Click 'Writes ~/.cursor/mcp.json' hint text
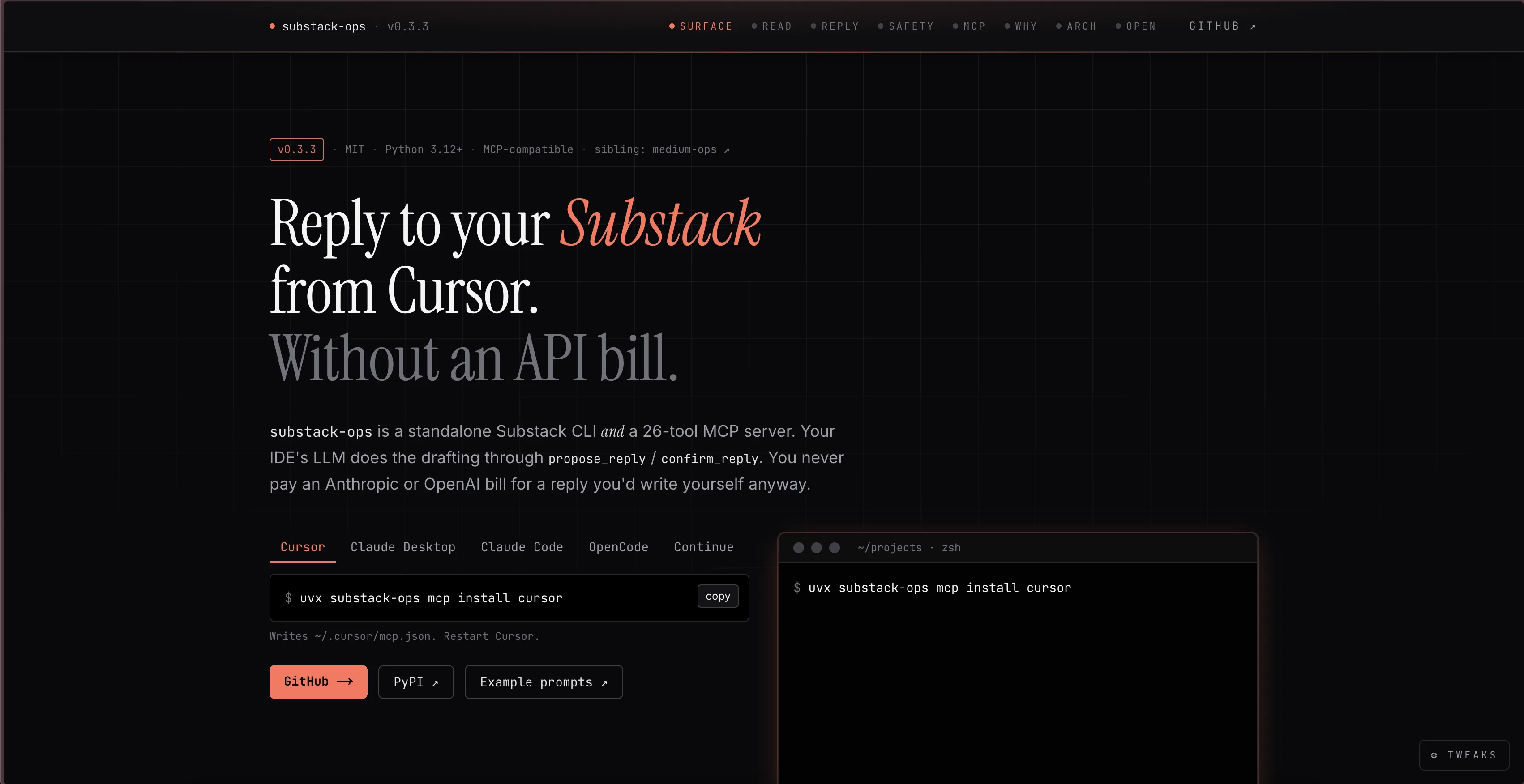Screen dimensions: 1524x784 click(x=404, y=636)
